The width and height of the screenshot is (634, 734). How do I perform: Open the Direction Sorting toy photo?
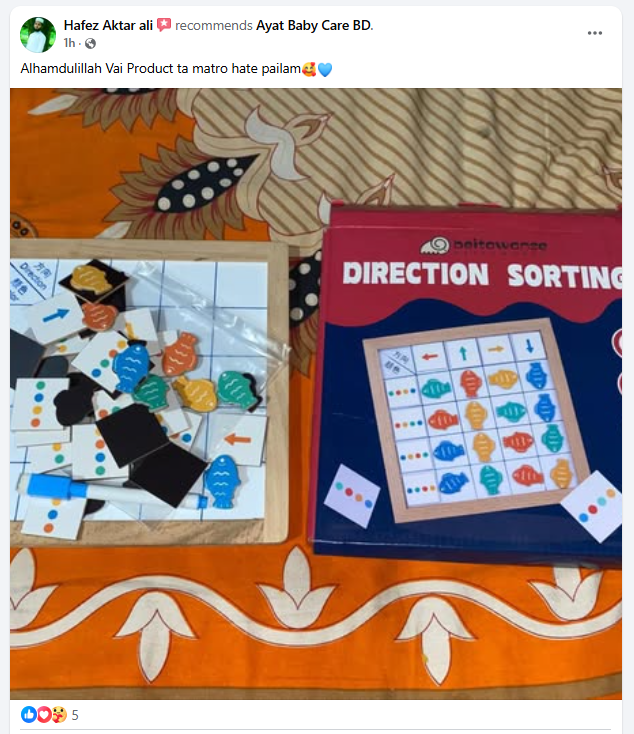point(316,394)
